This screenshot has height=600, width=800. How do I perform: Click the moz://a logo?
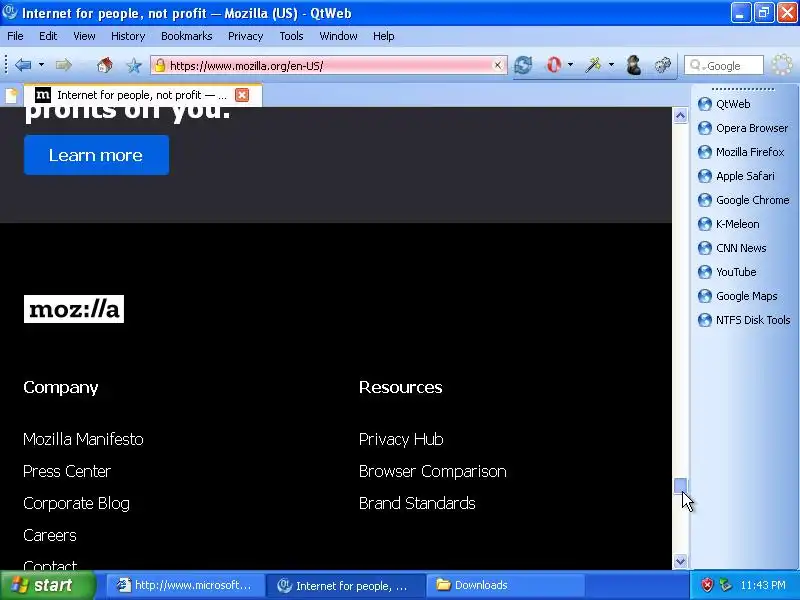point(74,309)
